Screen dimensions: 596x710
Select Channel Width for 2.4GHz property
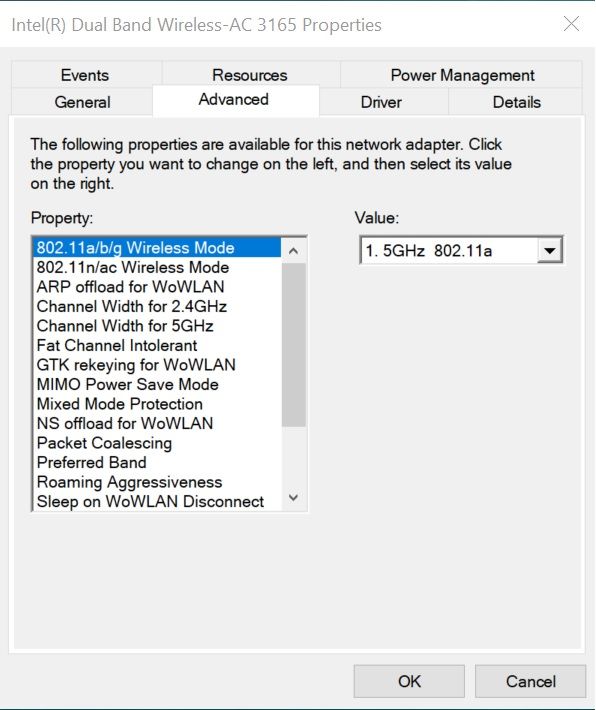click(157, 307)
